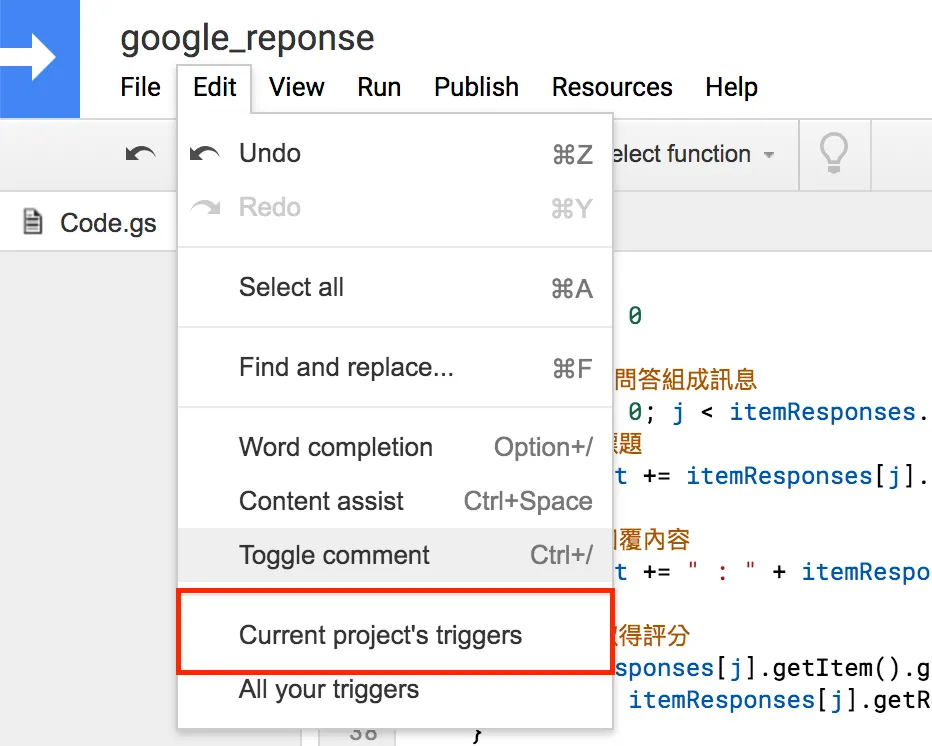Open the File menu
Screen dimensions: 932x746
point(140,87)
